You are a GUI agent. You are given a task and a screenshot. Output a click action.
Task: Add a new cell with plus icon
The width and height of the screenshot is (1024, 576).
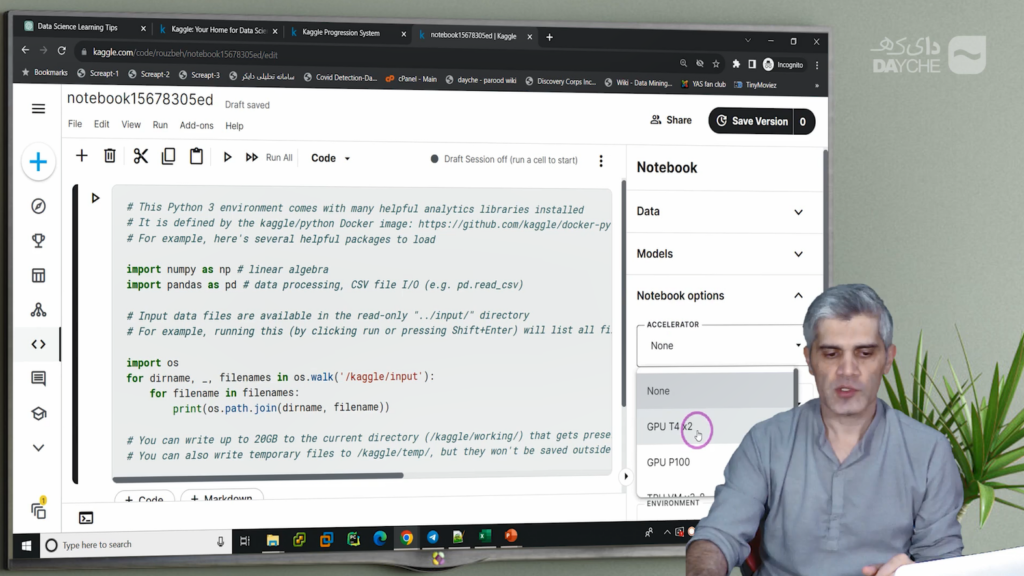click(82, 155)
